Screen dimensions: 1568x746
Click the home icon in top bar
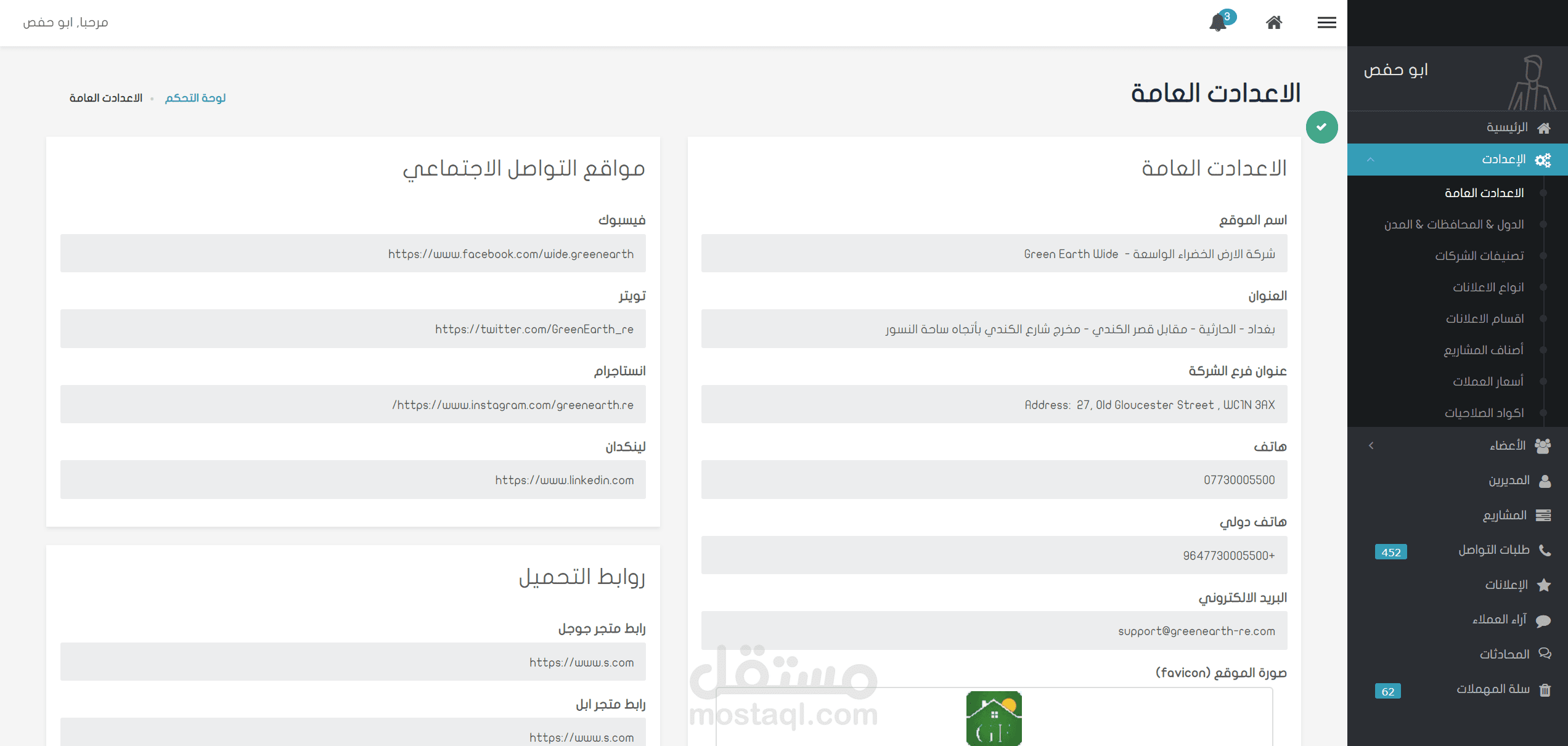(1274, 23)
